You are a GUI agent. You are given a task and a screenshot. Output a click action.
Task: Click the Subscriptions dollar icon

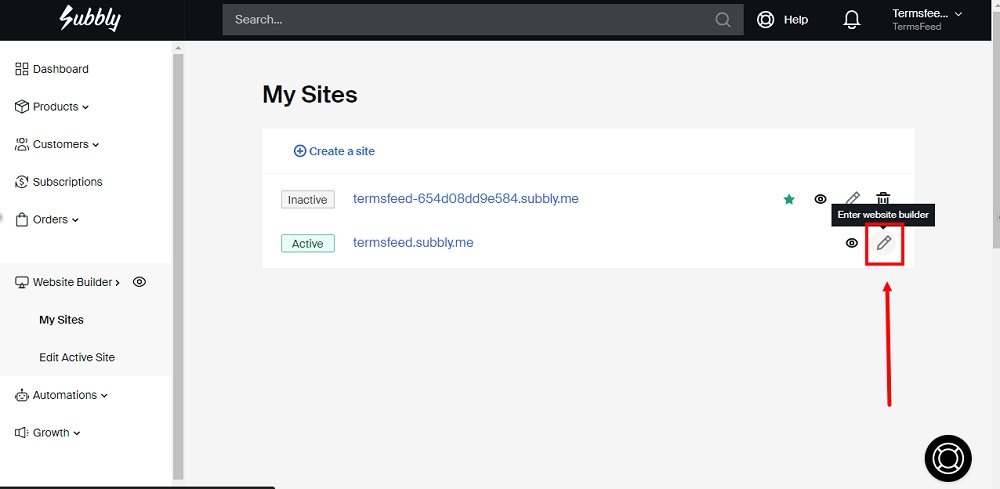(x=22, y=182)
